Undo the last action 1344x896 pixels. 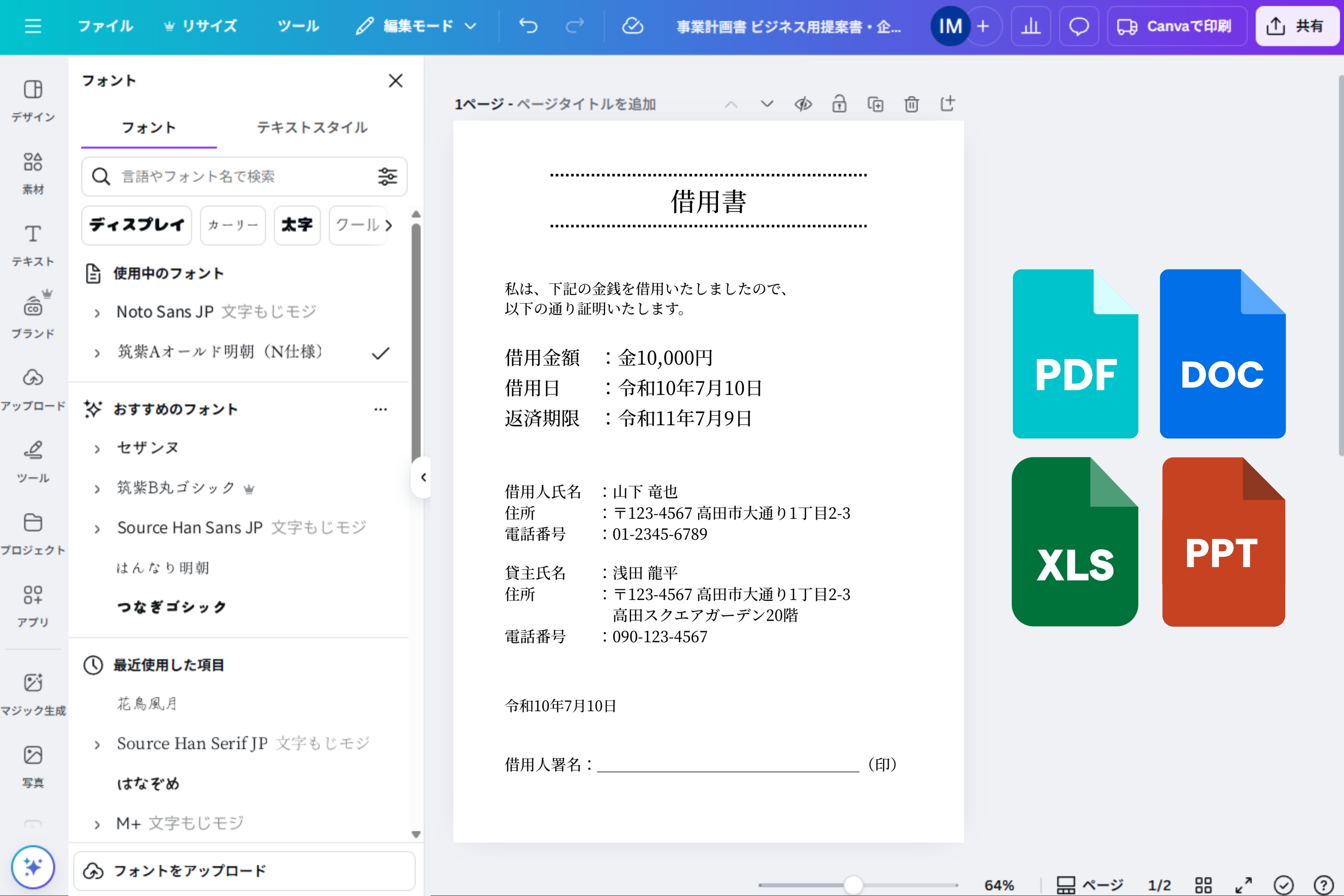528,26
